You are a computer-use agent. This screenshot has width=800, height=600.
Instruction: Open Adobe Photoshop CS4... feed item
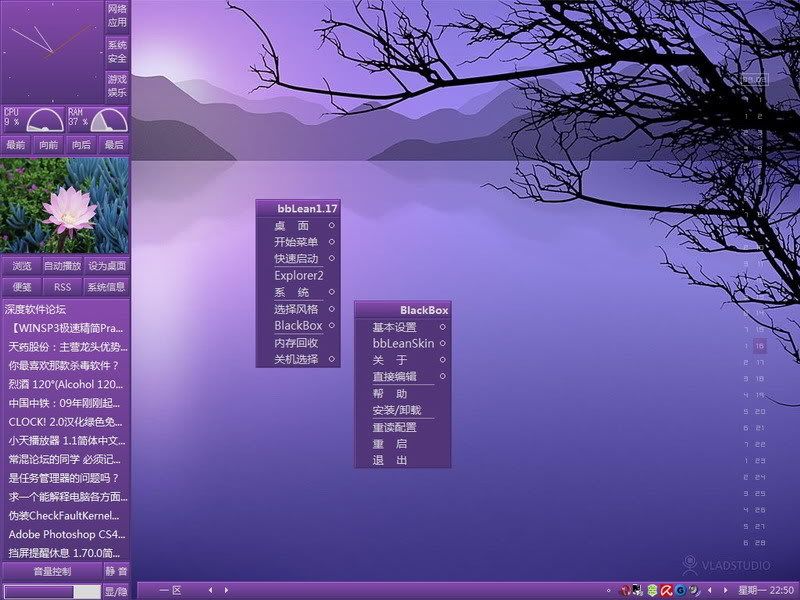[x=66, y=534]
